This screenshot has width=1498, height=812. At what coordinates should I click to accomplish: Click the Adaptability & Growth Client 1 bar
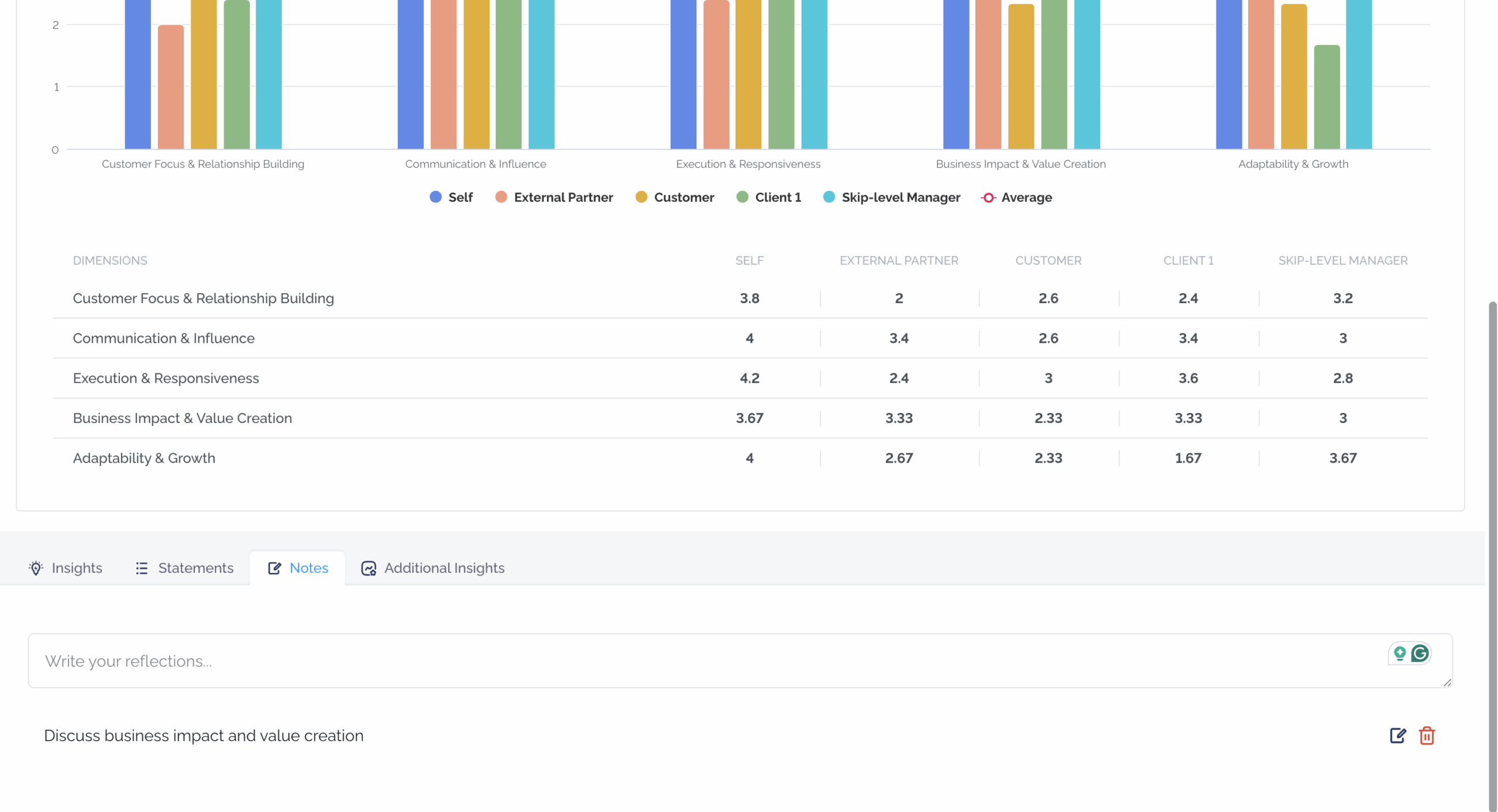tap(1327, 97)
